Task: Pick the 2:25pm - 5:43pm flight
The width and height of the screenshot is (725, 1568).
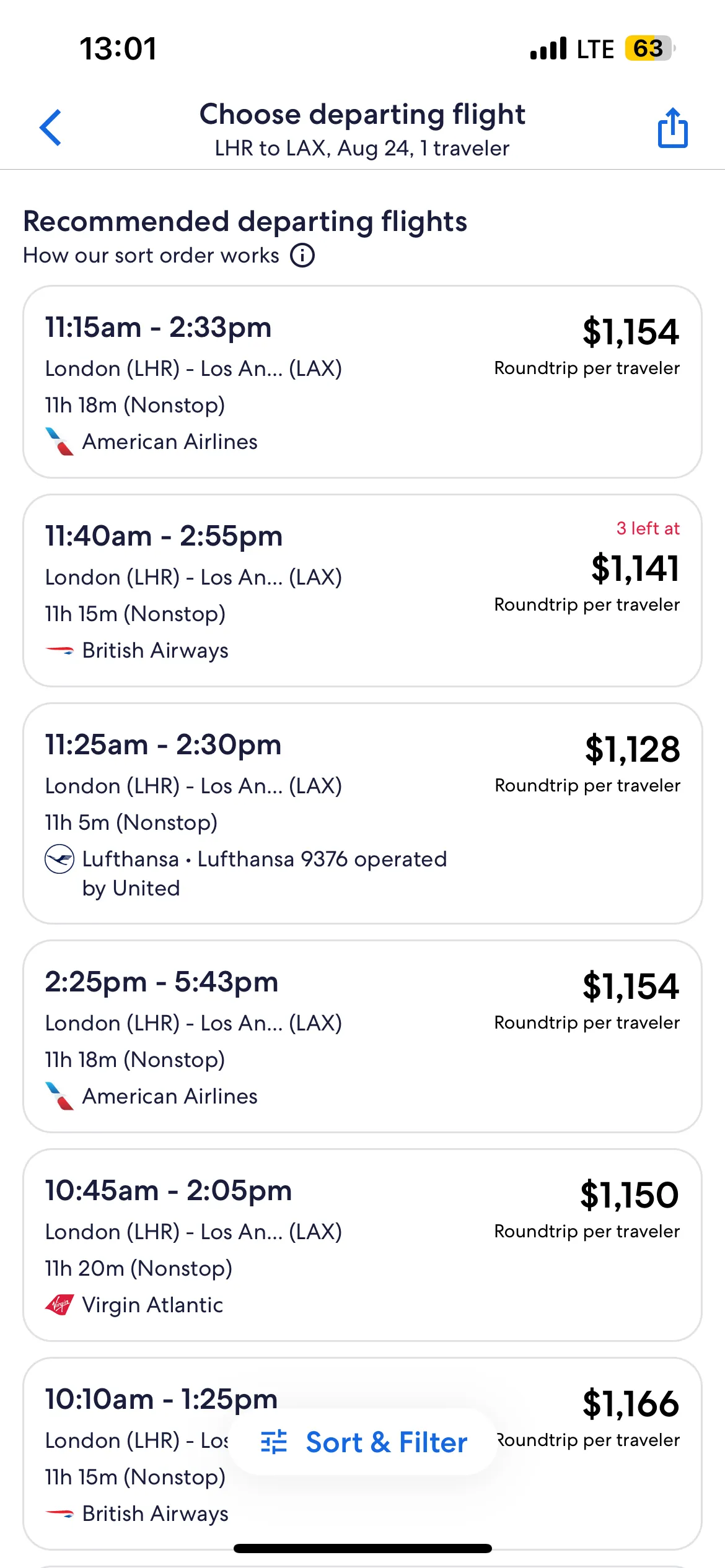Action: tap(162, 982)
